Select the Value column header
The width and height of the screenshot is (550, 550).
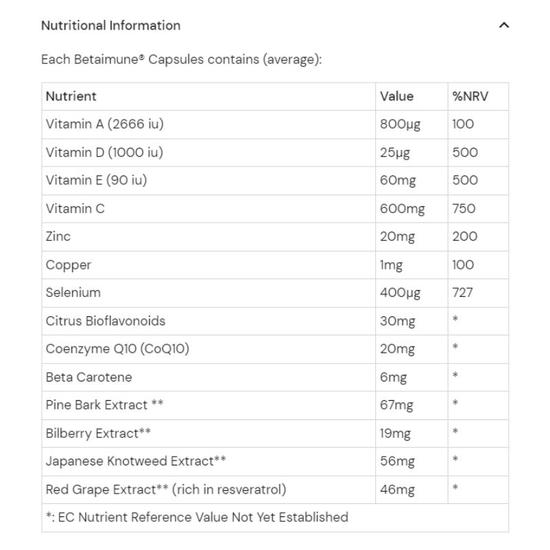[397, 96]
